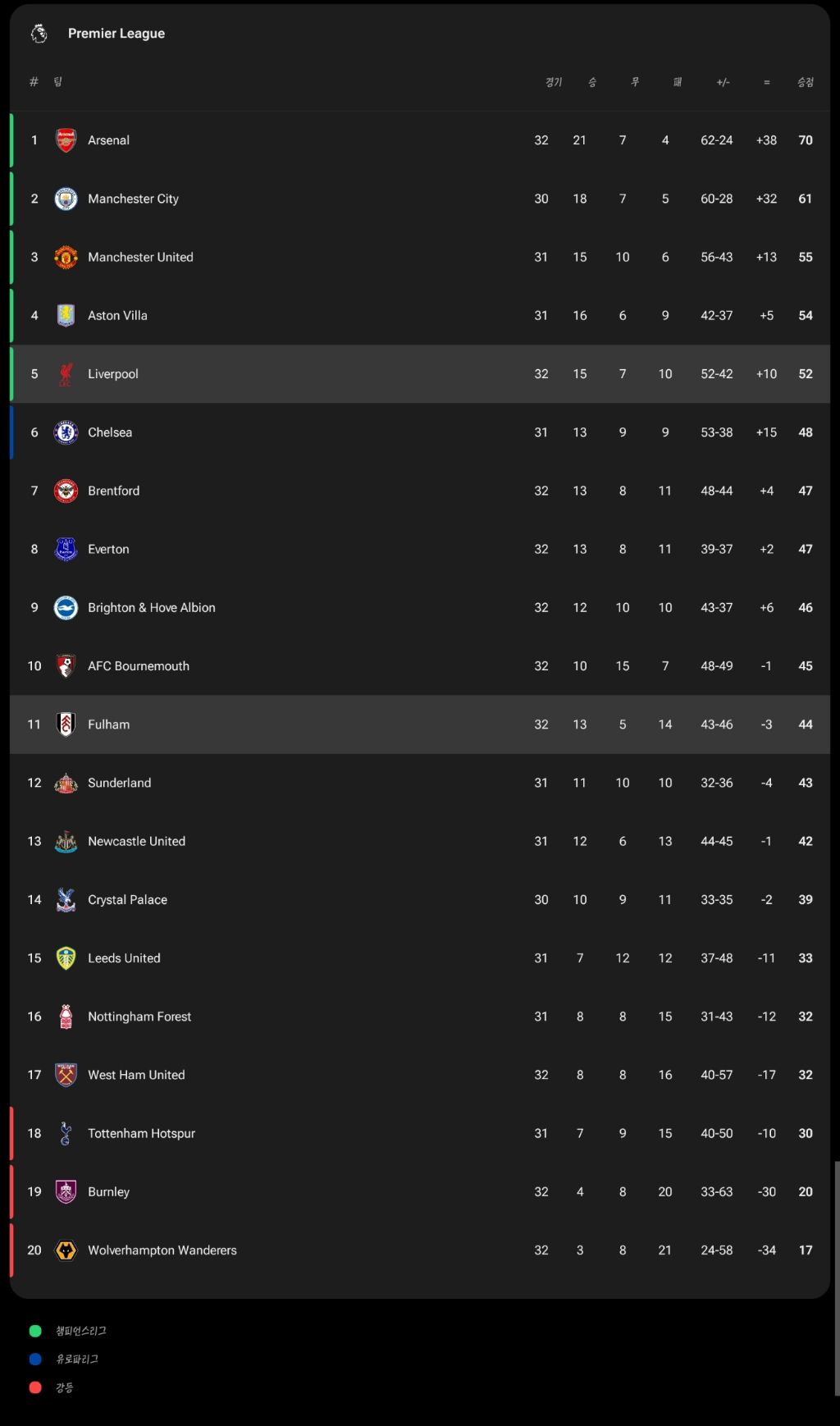This screenshot has width=840, height=1426.
Task: Select the Wolverhampton Wanderers crest
Action: (66, 1250)
